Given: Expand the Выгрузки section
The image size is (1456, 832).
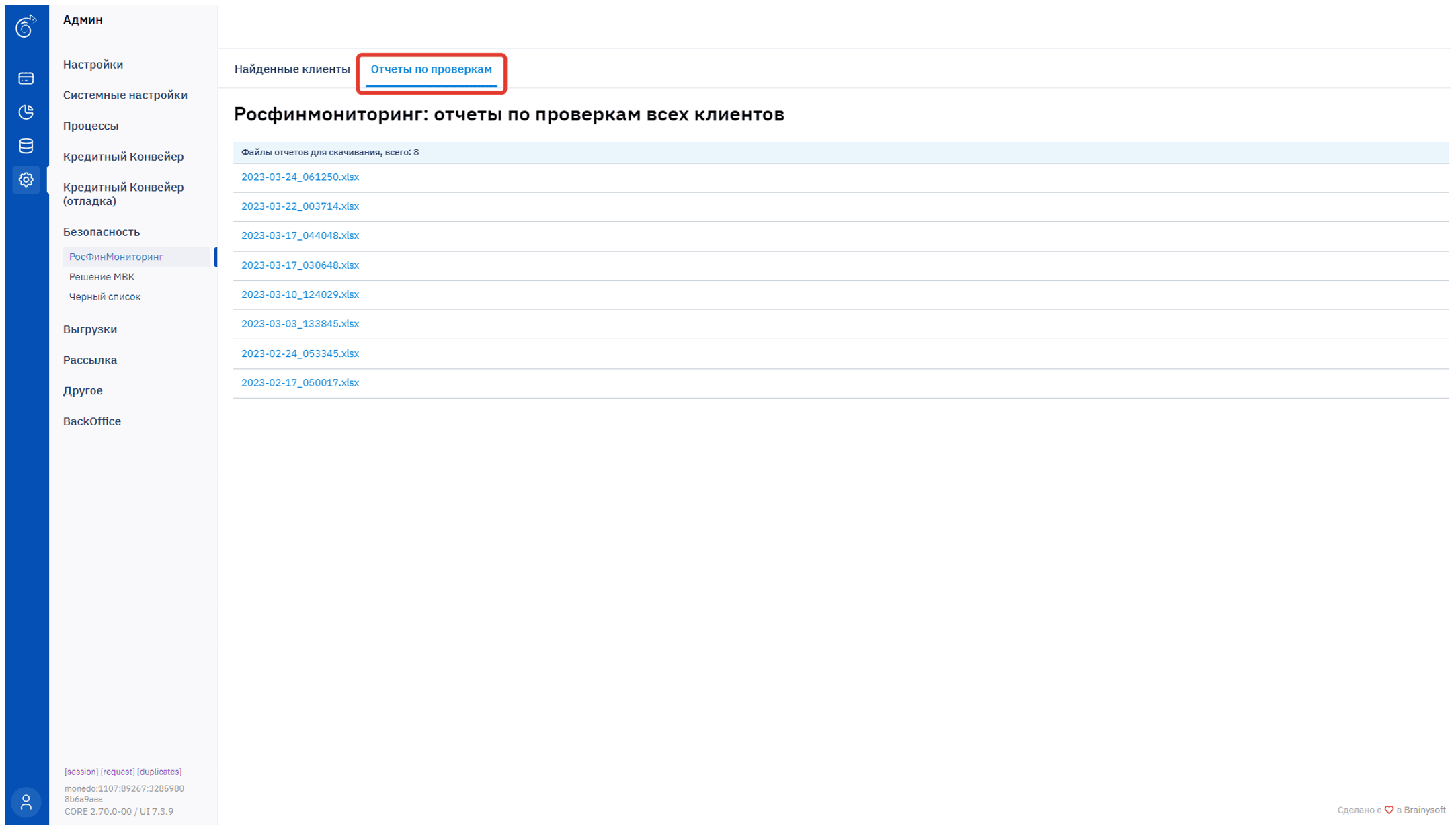Looking at the screenshot, I should point(90,329).
